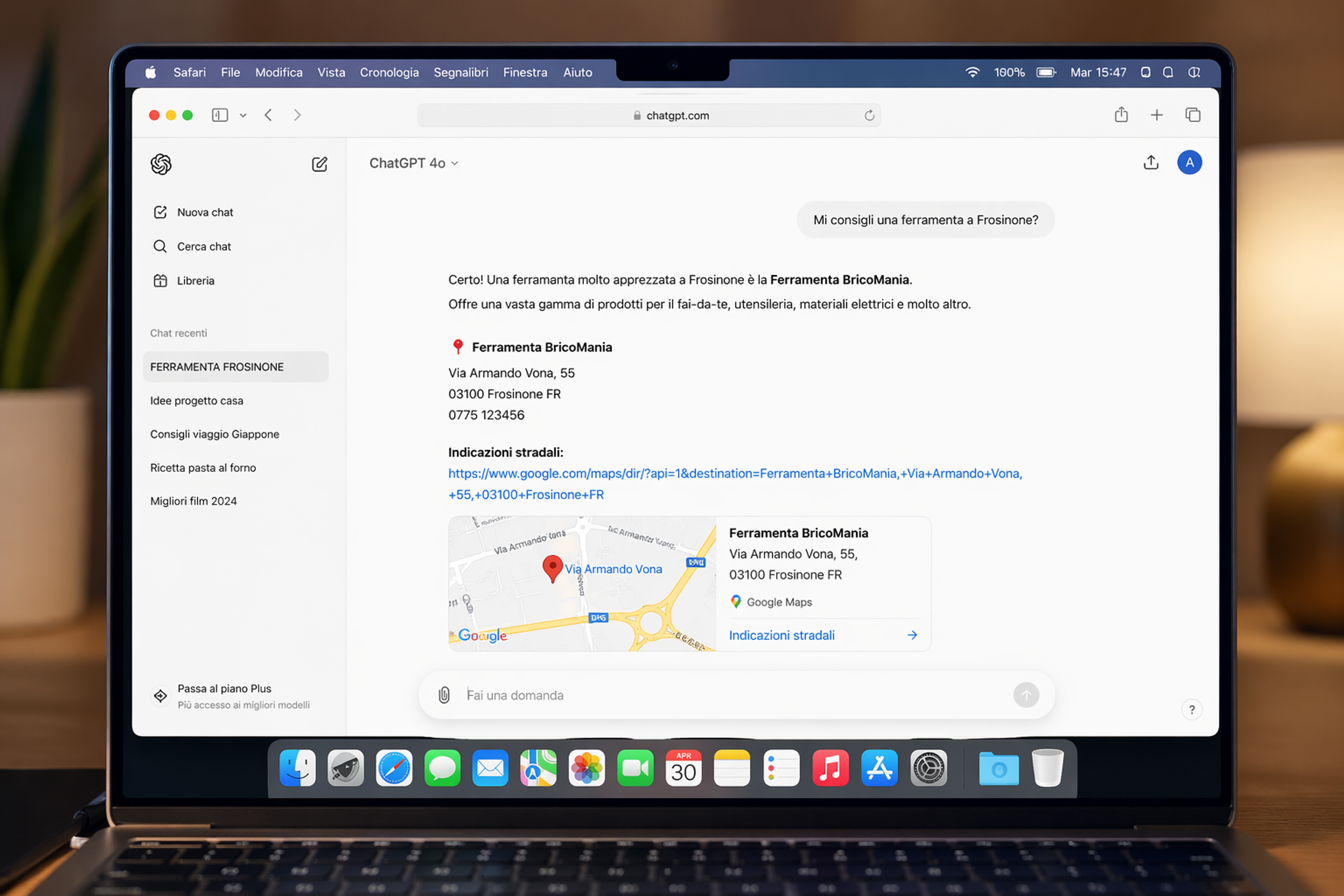Screen dimensions: 1344x896
Task: Expand the ChatGPT 4o model dropdown
Action: 414,163
